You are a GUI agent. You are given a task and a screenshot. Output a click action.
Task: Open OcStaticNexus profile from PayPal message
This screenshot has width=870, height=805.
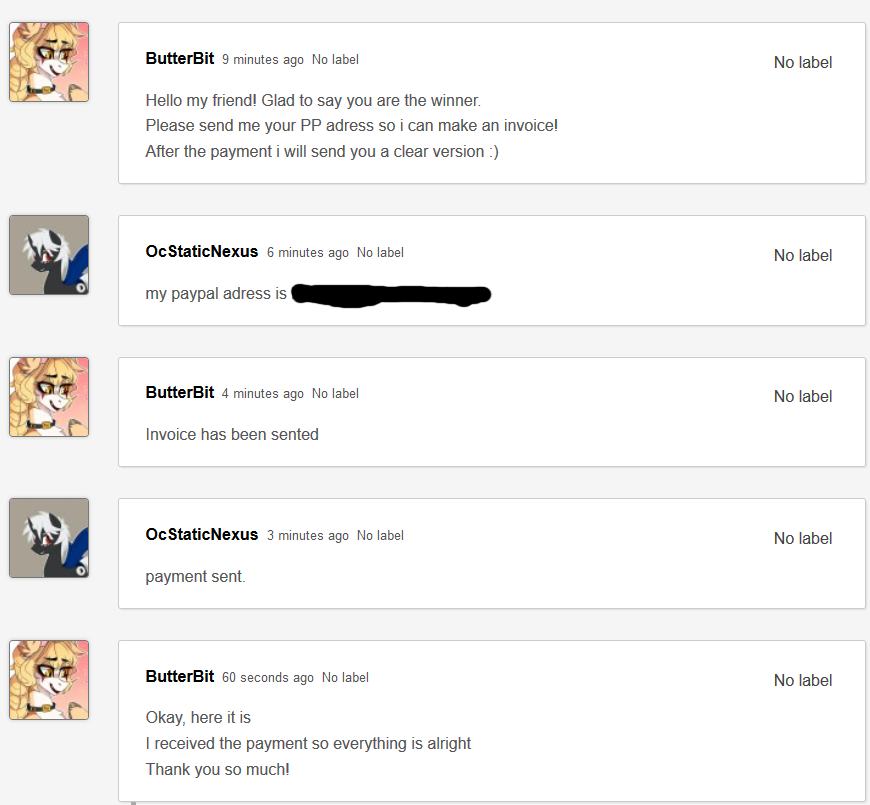(x=202, y=251)
